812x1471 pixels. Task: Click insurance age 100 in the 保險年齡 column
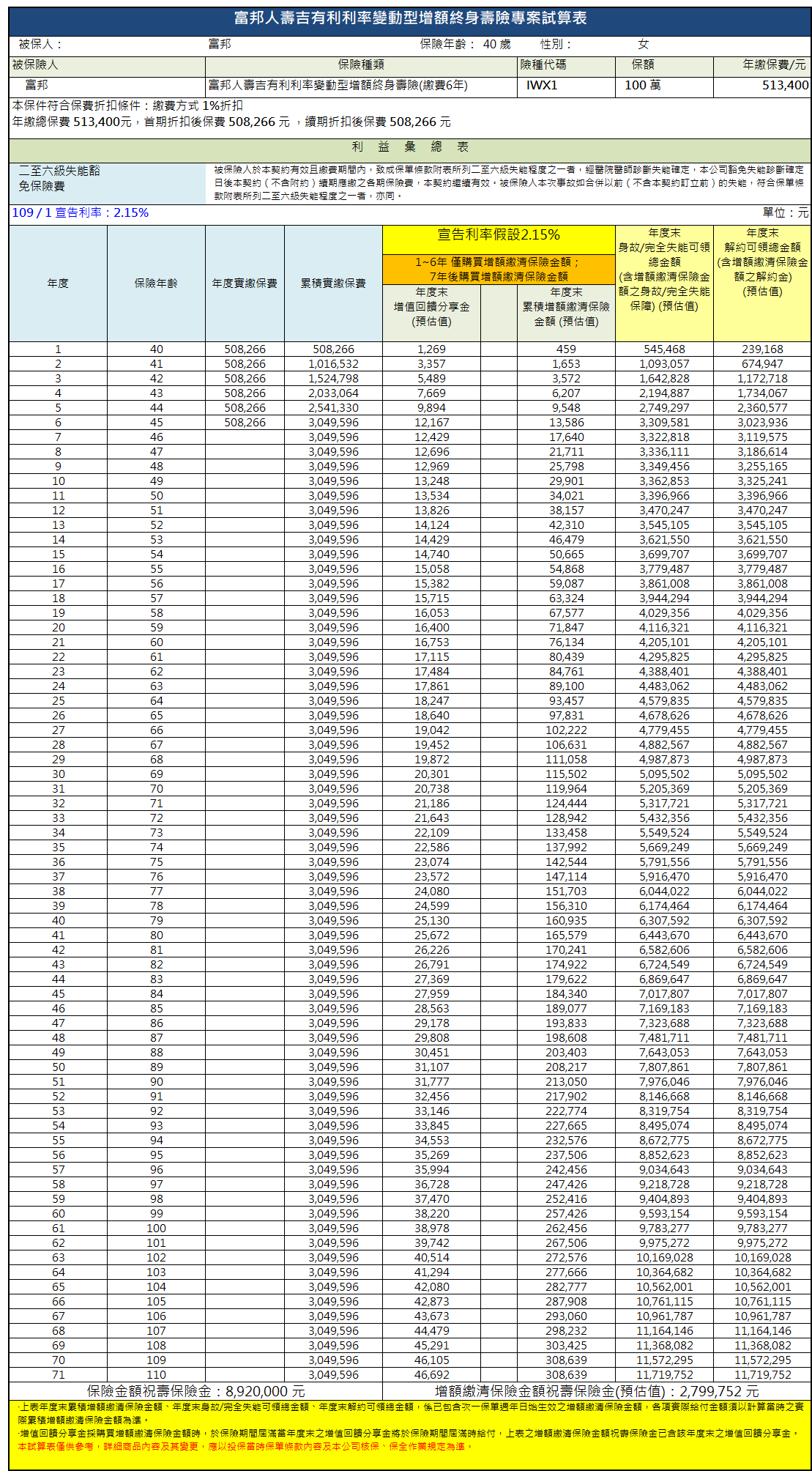point(156,1229)
